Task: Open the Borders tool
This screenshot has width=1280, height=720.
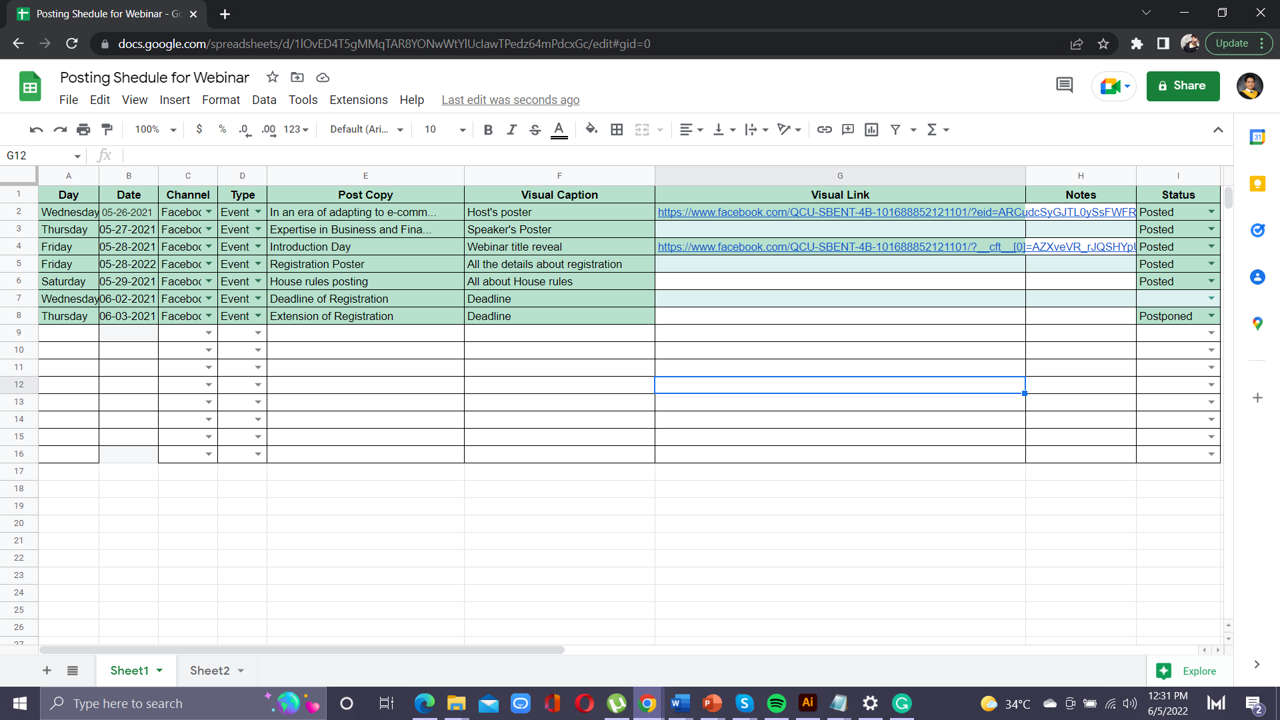Action: tap(617, 130)
